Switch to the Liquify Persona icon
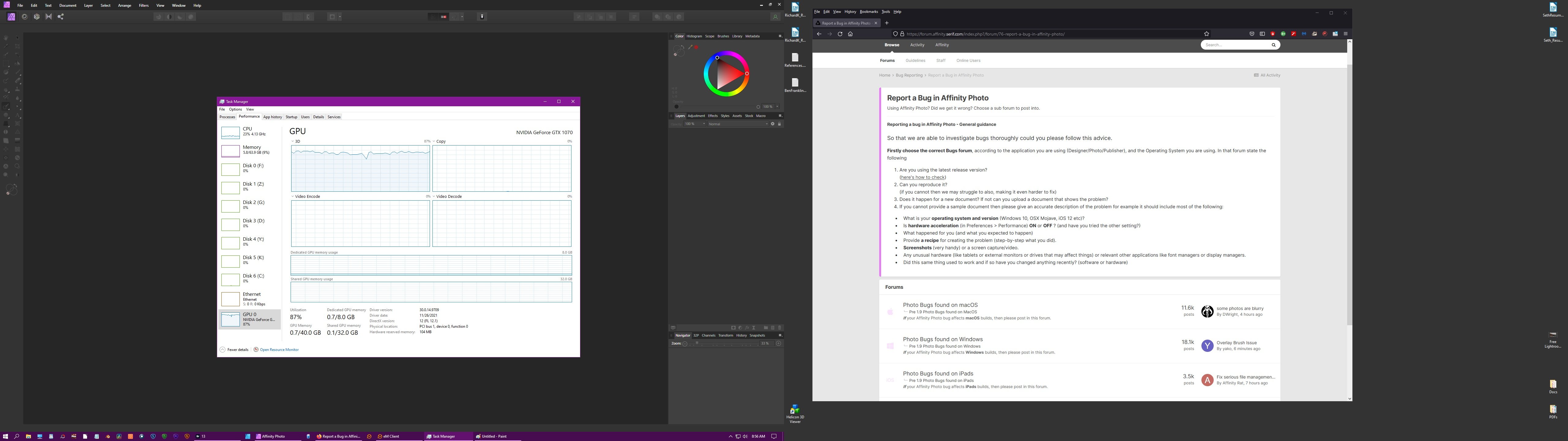The height and width of the screenshot is (441, 1568). point(24,17)
